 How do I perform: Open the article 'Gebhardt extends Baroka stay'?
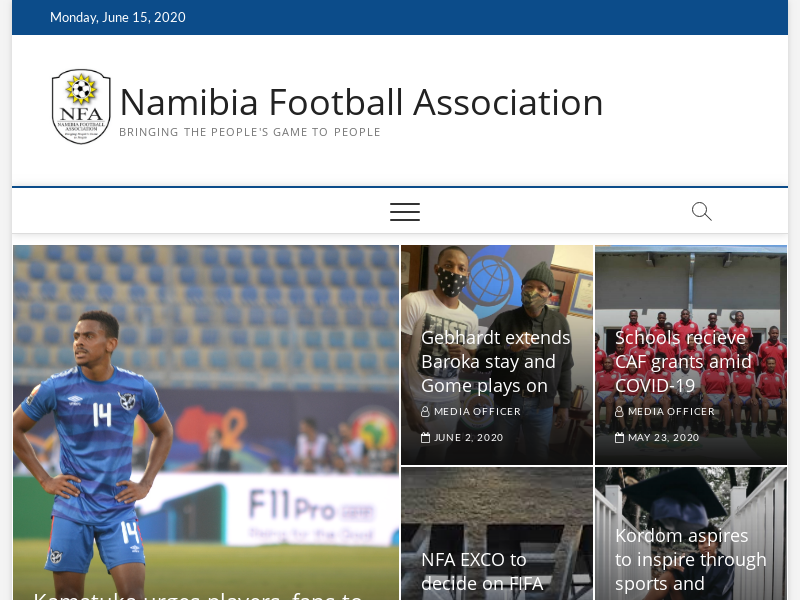(x=496, y=361)
